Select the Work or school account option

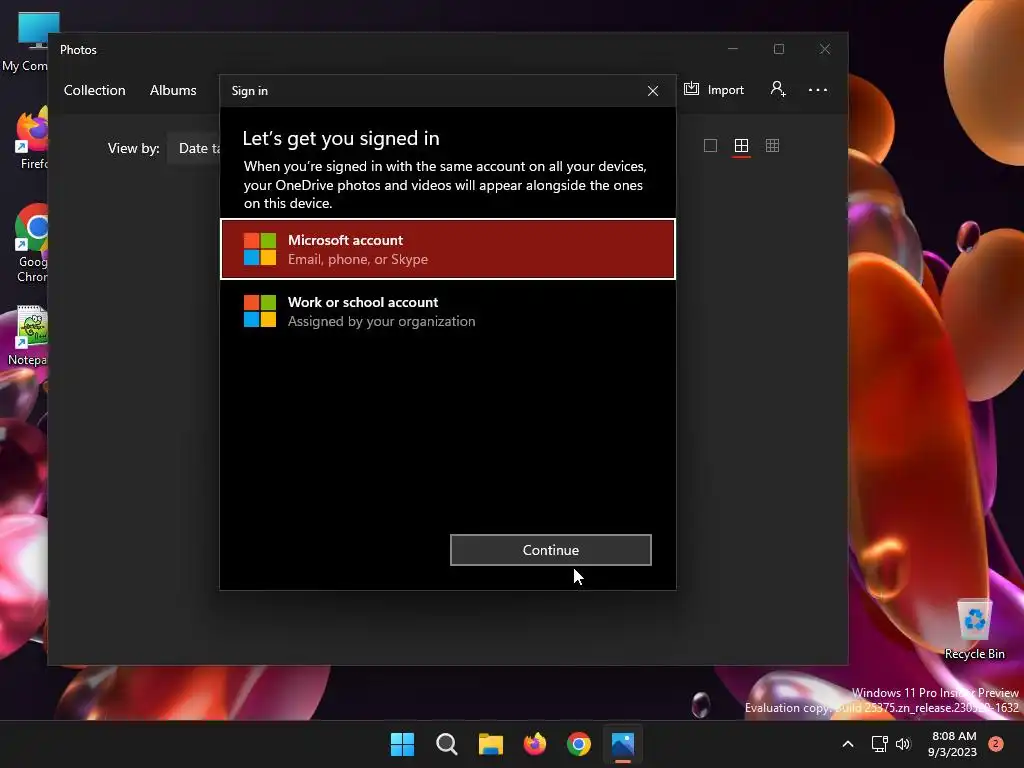[x=448, y=312]
